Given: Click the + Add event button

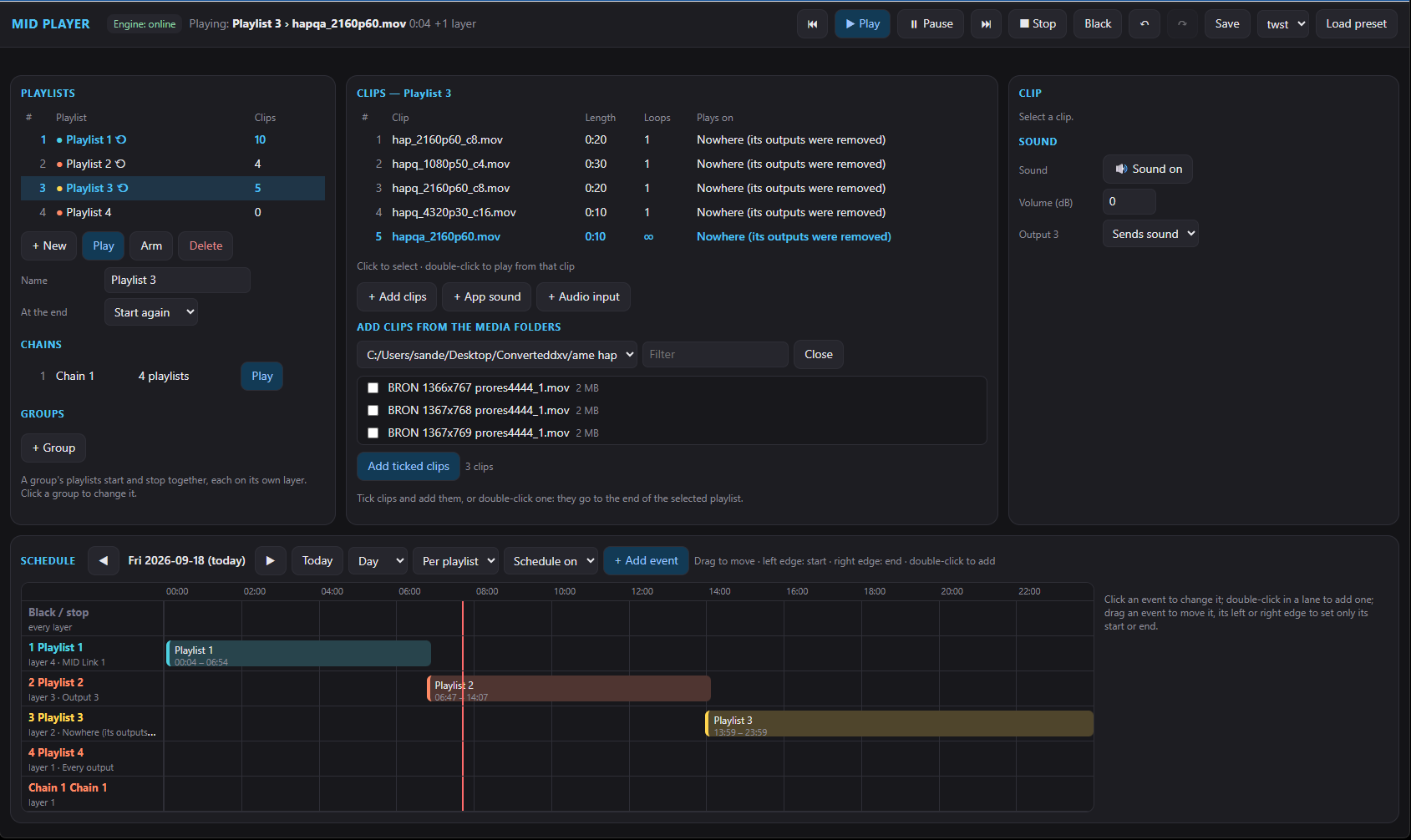Looking at the screenshot, I should pyautogui.click(x=646, y=561).
